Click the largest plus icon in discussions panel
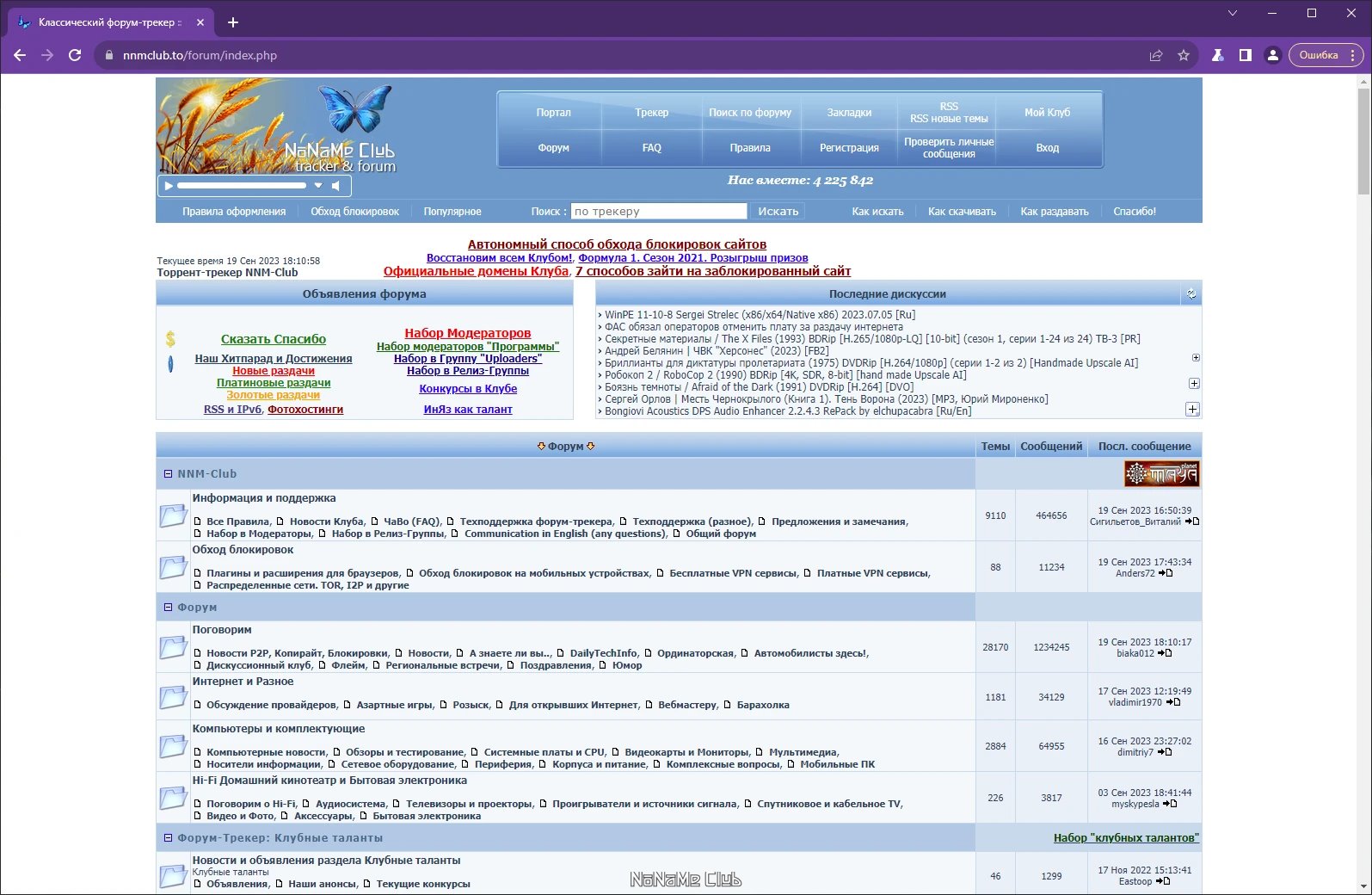 click(x=1192, y=409)
